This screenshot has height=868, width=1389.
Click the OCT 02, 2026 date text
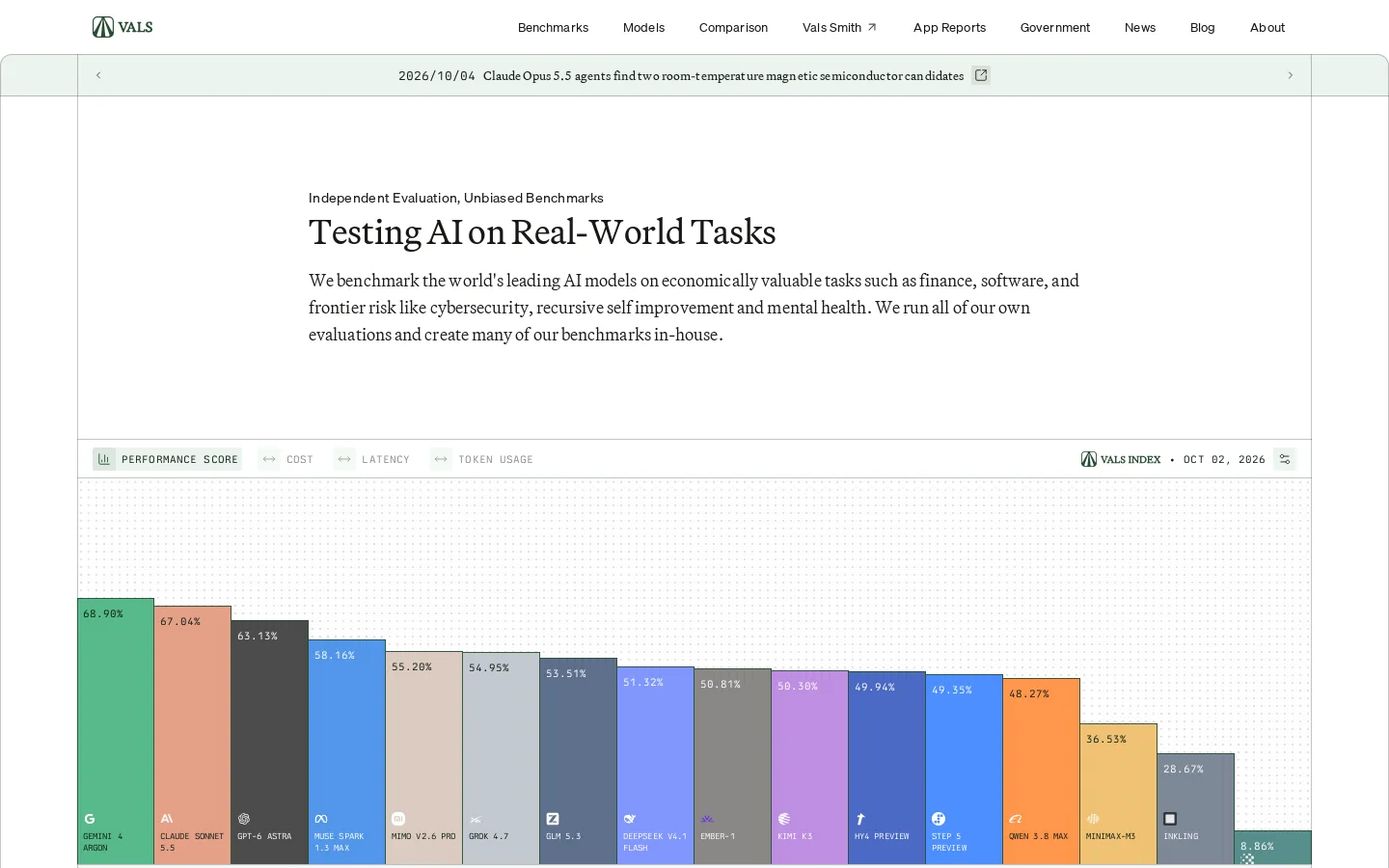click(x=1224, y=459)
